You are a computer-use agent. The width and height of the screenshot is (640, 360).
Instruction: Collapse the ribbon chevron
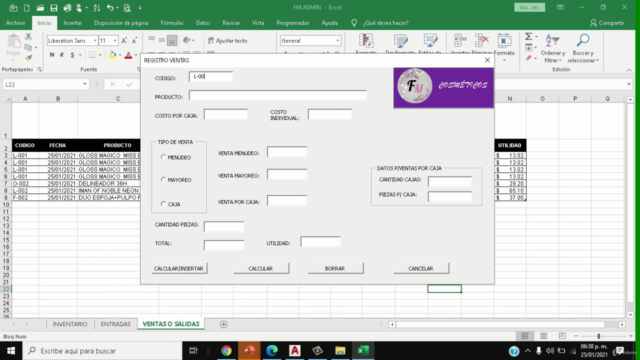pos(629,70)
